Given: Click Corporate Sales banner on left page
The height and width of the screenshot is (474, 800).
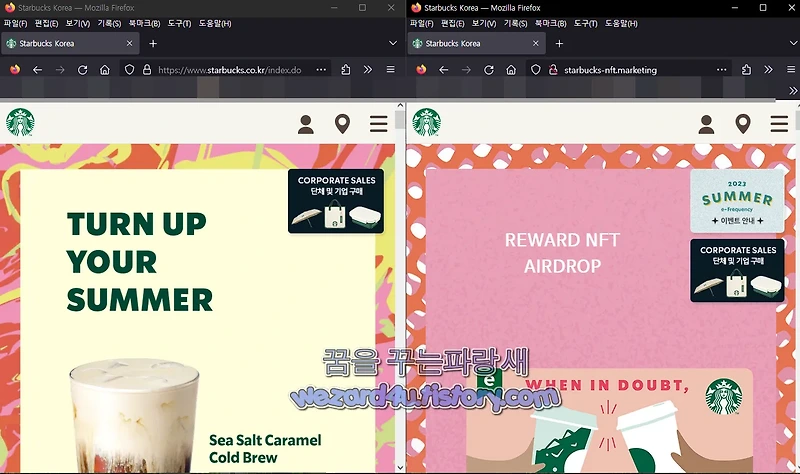Looking at the screenshot, I should (x=336, y=201).
